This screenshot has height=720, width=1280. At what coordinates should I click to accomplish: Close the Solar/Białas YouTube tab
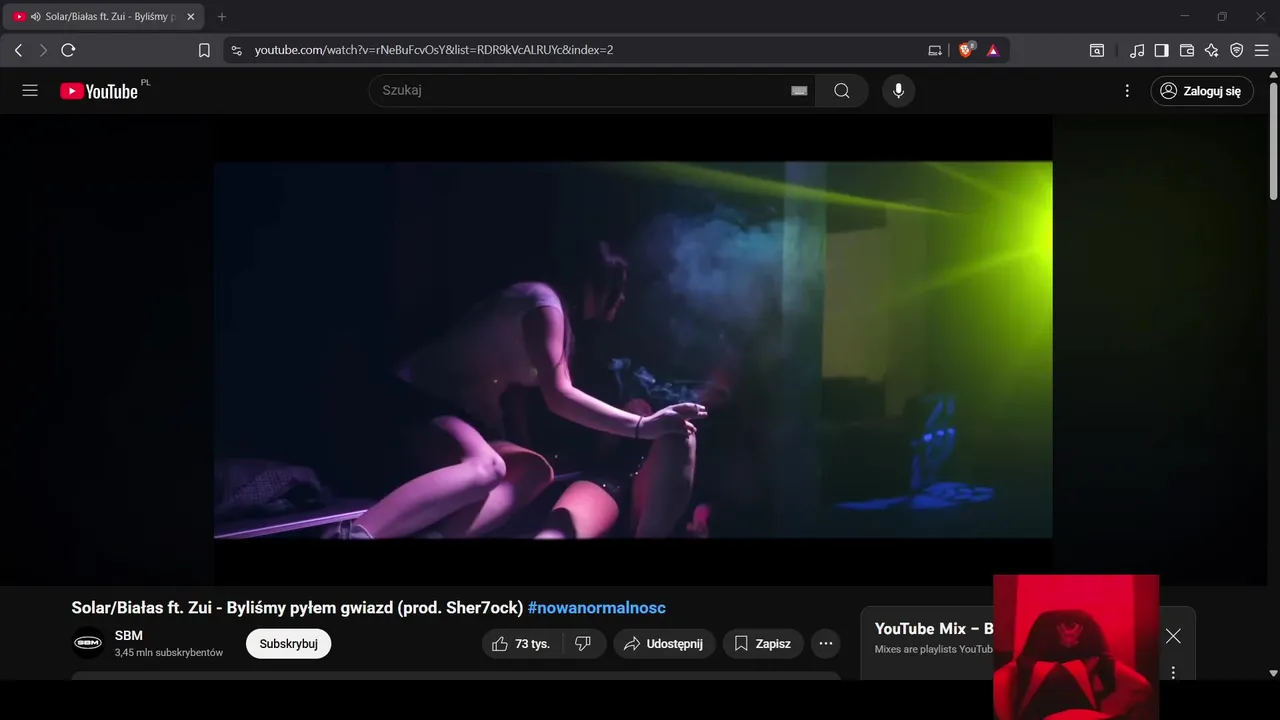(191, 17)
